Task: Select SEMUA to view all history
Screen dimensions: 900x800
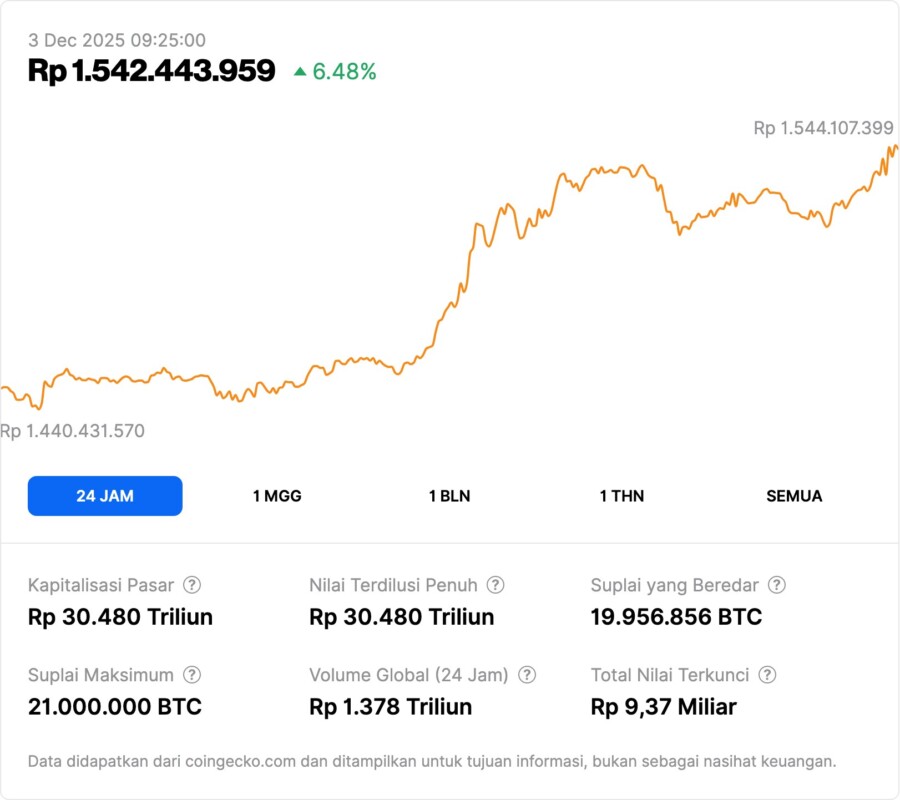Action: (x=794, y=496)
